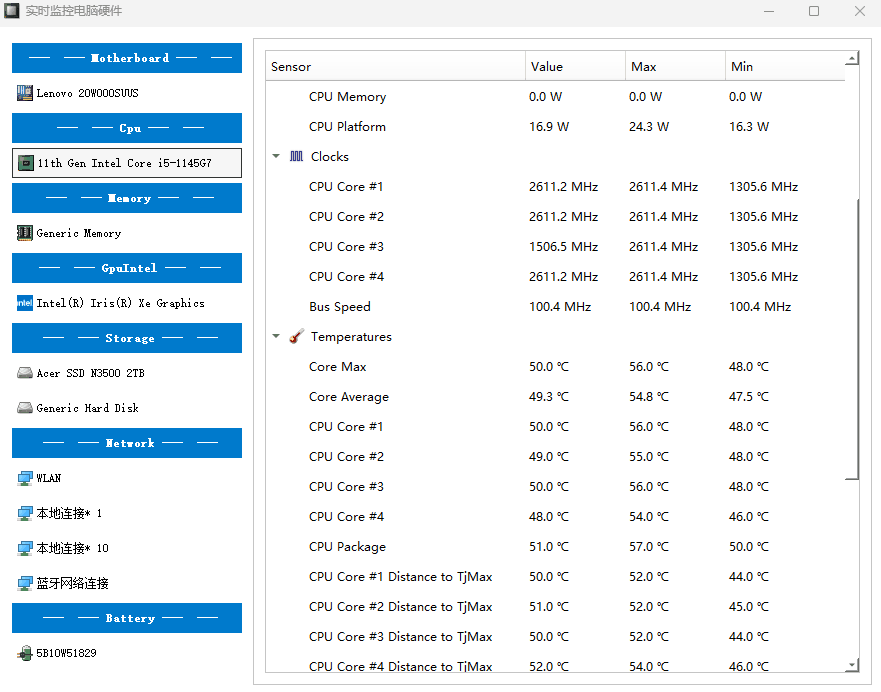881x692 pixels.
Task: Select the CPU Memory power row
Action: pyautogui.click(x=555, y=97)
